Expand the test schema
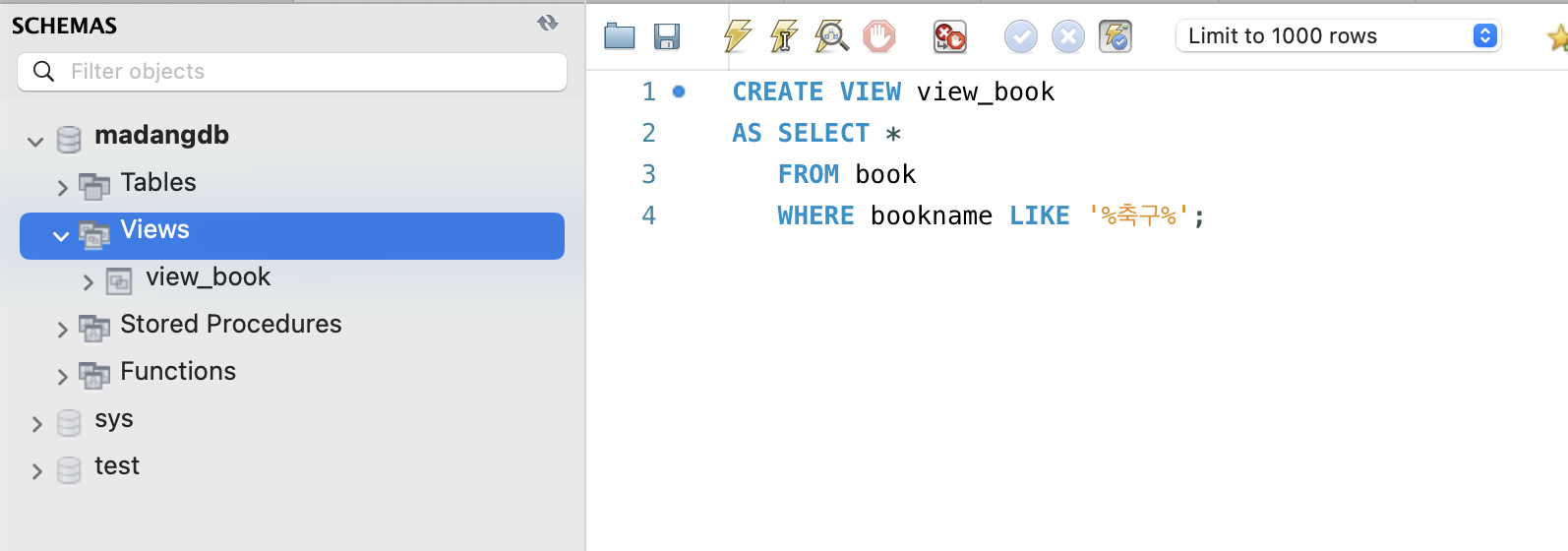The height and width of the screenshot is (551, 1568). point(36,471)
